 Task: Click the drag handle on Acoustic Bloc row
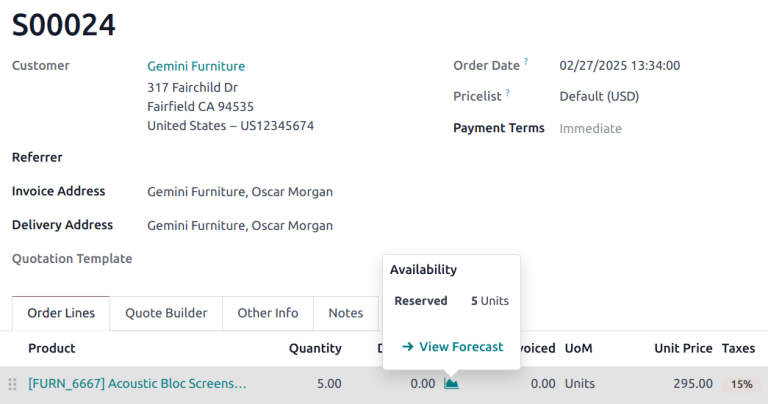[x=13, y=384]
